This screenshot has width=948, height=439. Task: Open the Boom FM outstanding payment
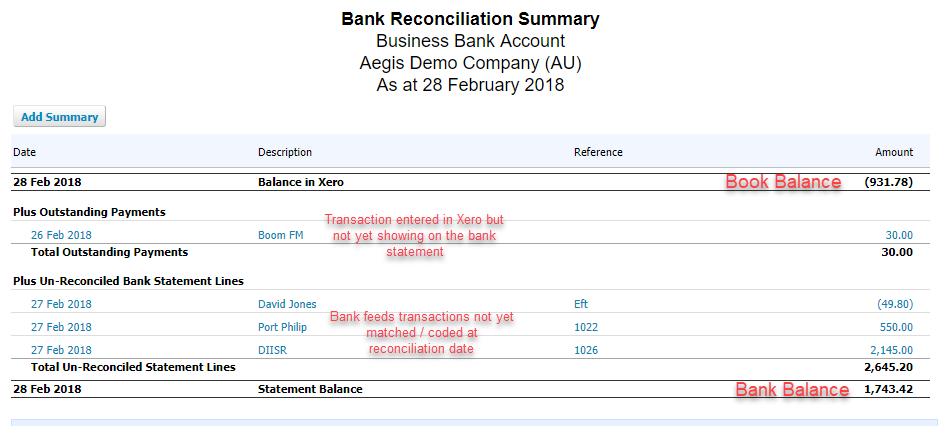(x=280, y=235)
